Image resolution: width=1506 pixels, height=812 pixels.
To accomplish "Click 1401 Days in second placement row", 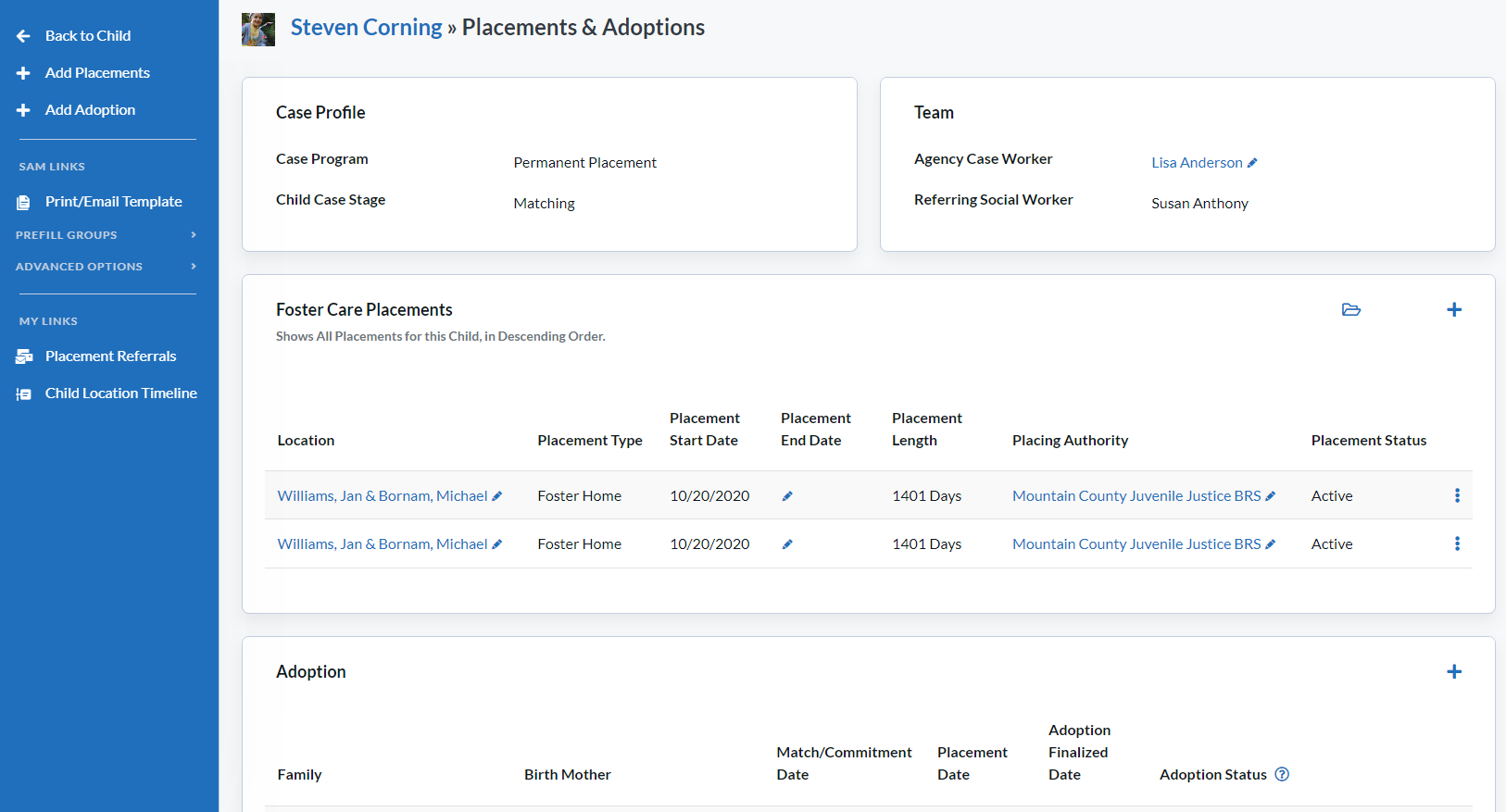I will pos(926,544).
